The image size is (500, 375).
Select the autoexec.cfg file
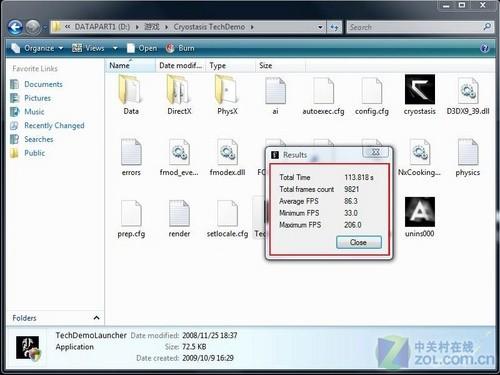[323, 96]
